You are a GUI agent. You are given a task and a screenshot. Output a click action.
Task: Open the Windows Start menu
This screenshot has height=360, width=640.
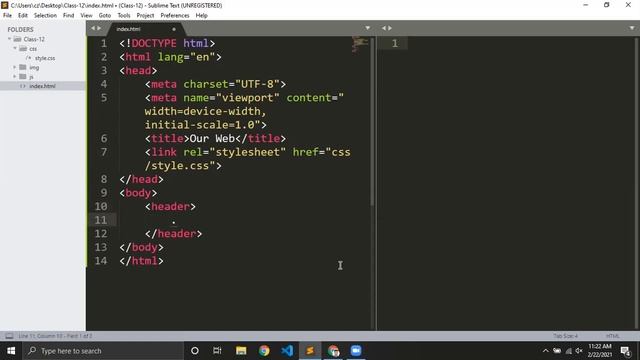coord(11,351)
